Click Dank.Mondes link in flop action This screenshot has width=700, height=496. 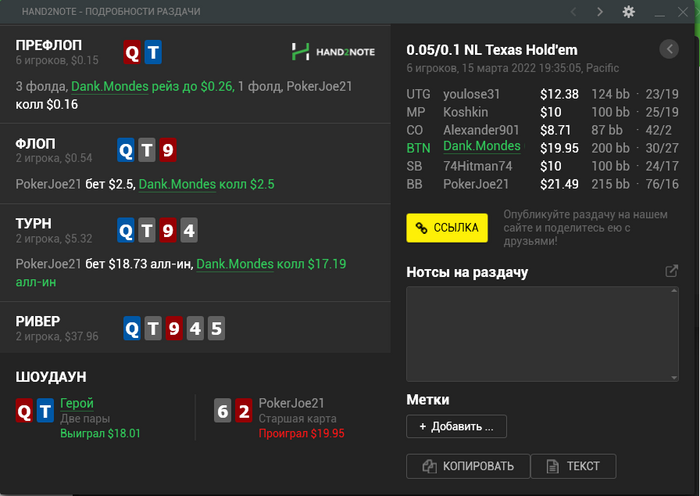tap(177, 184)
